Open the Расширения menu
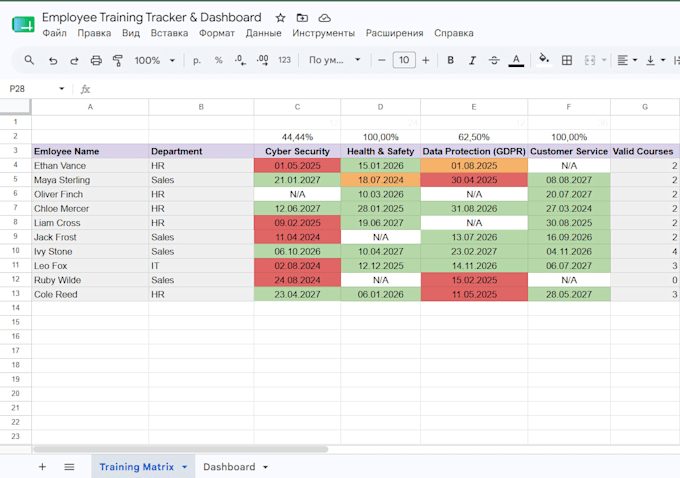This screenshot has height=478, width=680. tap(394, 33)
